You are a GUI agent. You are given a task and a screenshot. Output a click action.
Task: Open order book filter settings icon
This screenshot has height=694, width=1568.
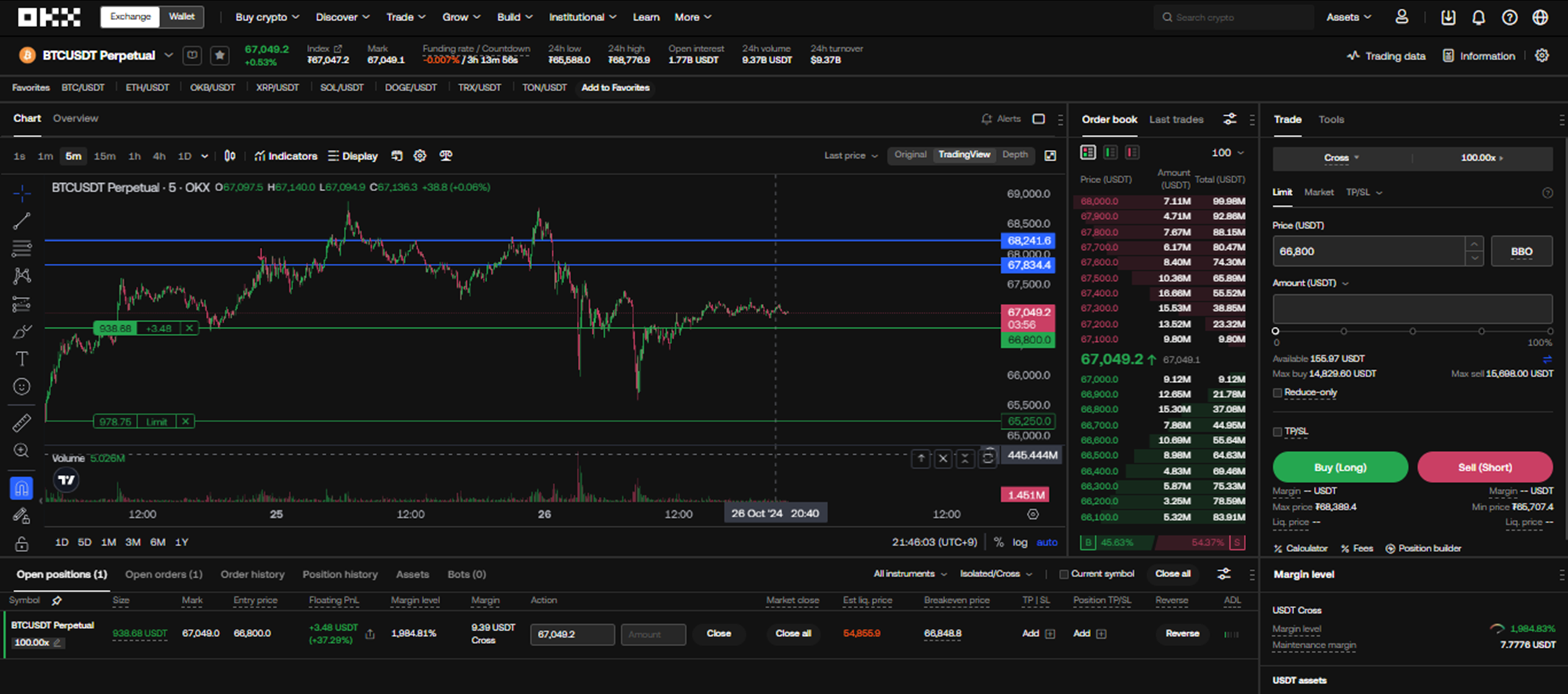tap(1229, 119)
